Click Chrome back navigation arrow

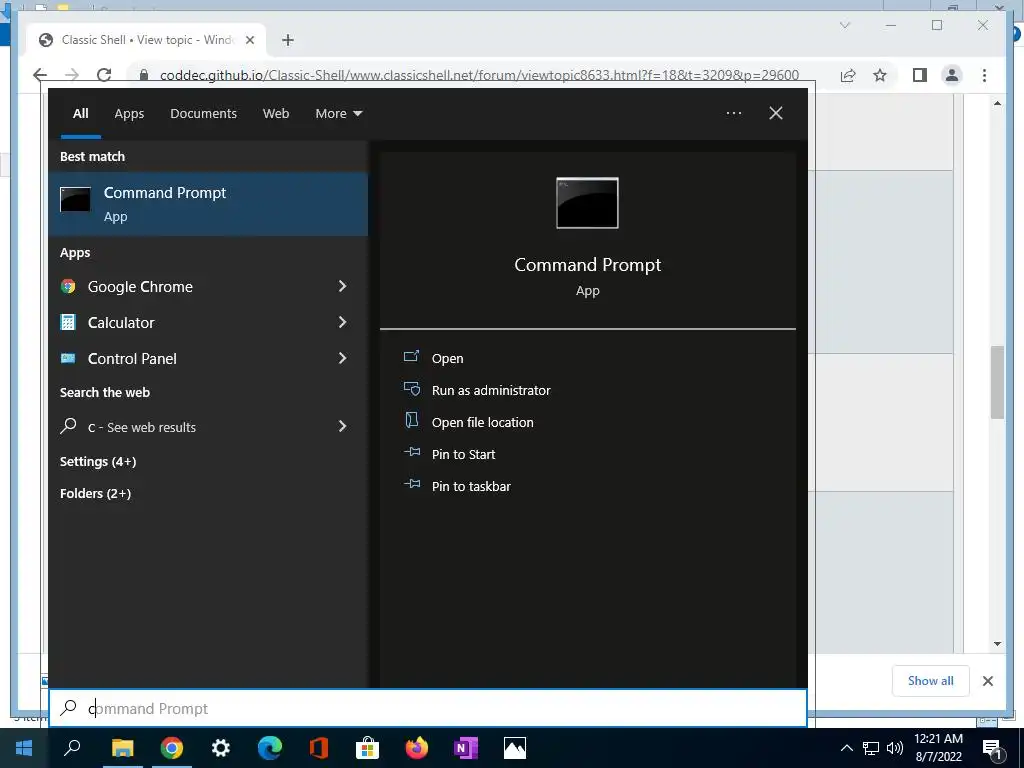pyautogui.click(x=40, y=75)
